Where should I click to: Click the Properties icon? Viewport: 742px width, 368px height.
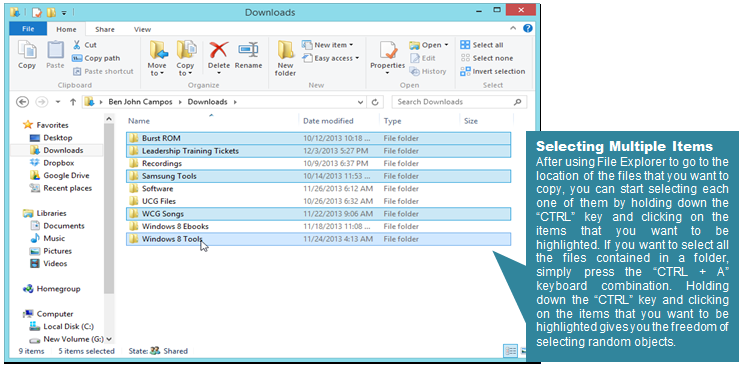388,51
